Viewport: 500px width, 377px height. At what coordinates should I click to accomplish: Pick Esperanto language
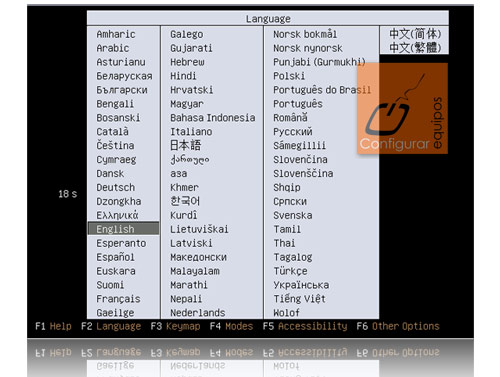(121, 243)
